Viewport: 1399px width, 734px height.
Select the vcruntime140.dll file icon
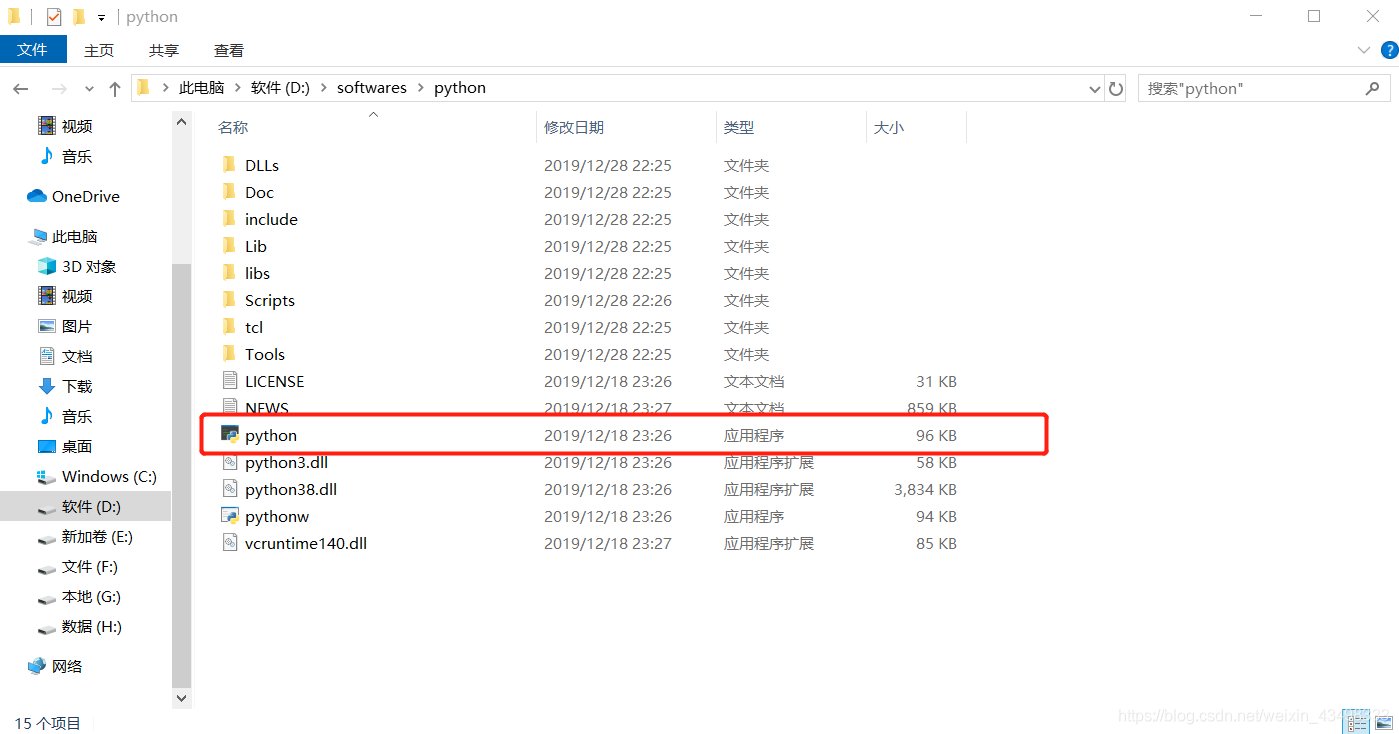230,542
